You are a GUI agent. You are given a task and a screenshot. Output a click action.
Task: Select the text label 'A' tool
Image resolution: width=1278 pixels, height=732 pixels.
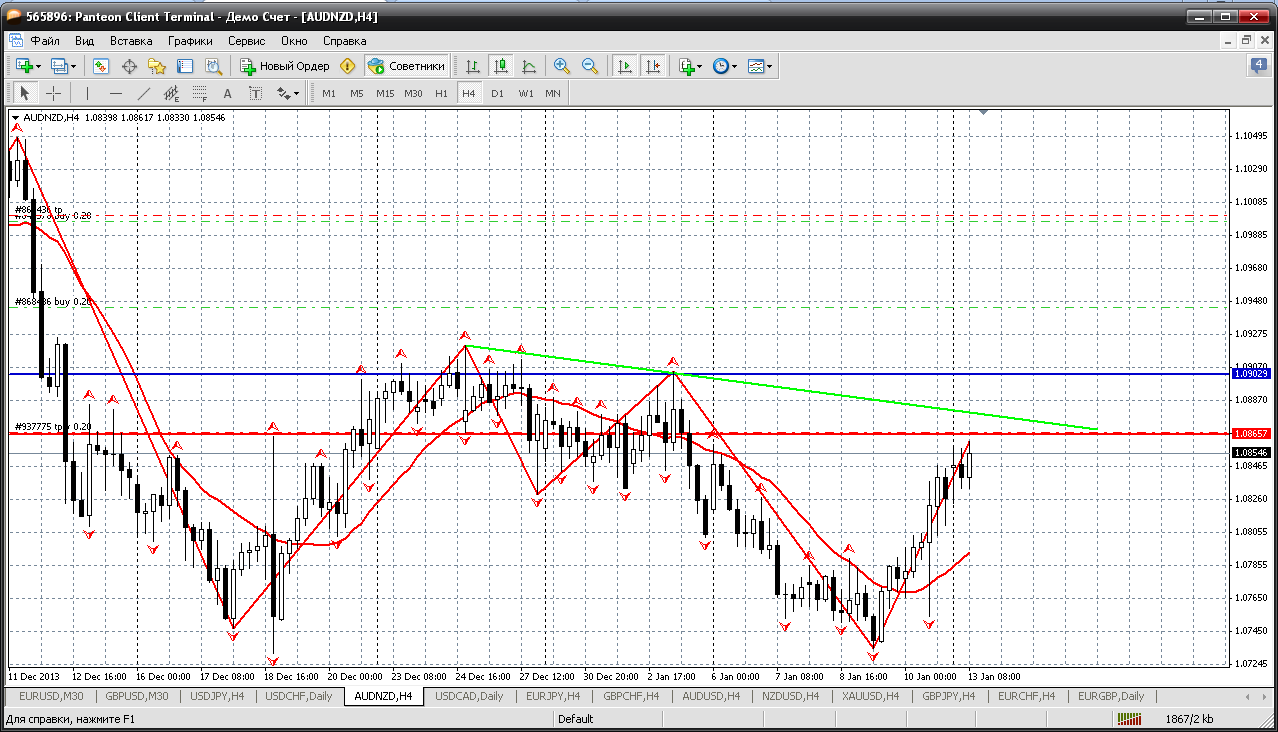227,93
